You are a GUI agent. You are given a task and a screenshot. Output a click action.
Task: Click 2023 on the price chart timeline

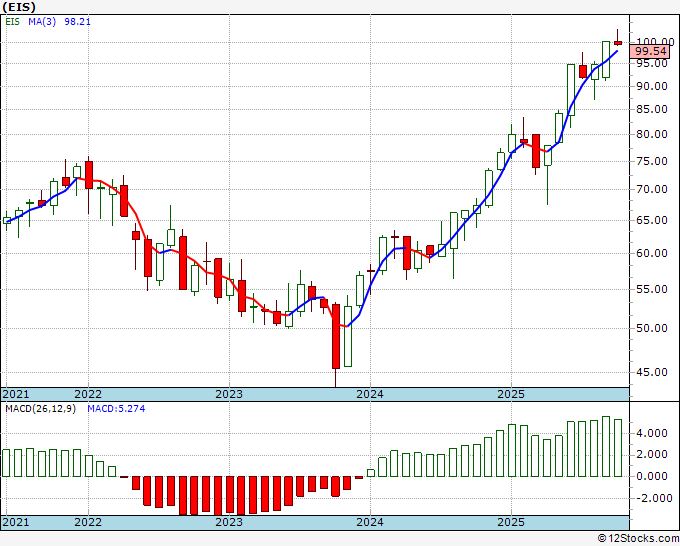tap(229, 394)
